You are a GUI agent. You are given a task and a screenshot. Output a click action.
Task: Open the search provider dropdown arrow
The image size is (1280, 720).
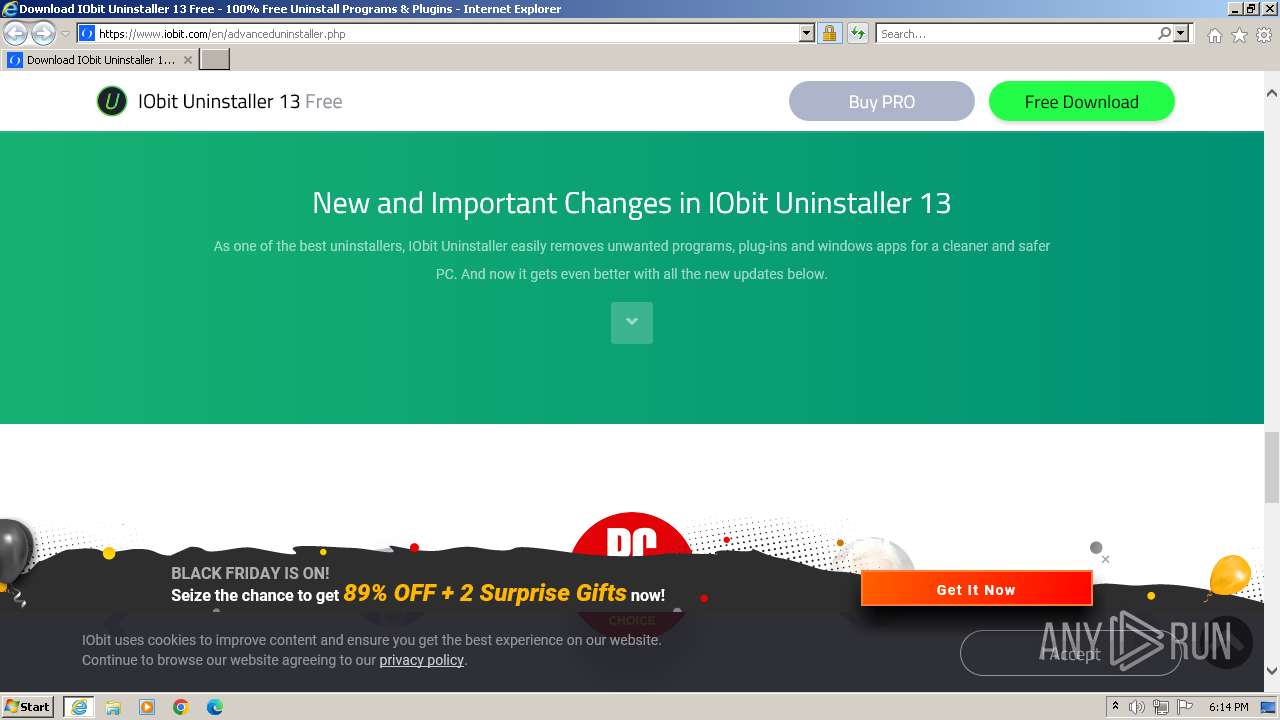click(x=1181, y=33)
